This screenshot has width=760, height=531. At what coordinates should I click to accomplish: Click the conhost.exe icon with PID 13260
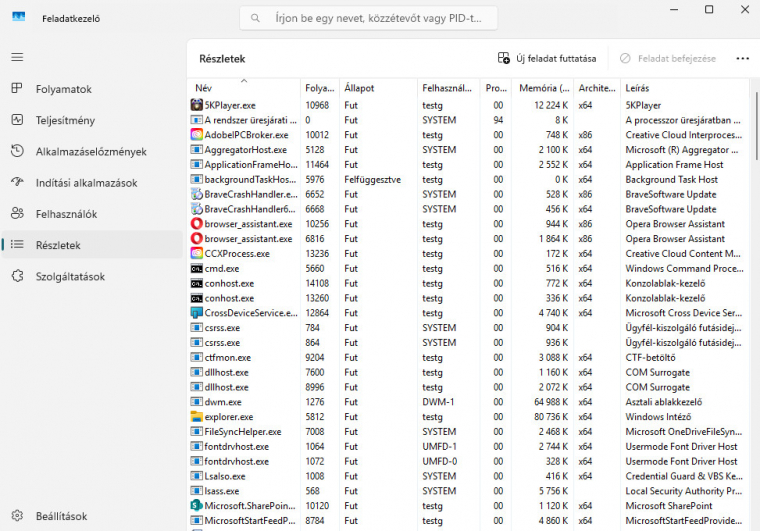(196, 298)
